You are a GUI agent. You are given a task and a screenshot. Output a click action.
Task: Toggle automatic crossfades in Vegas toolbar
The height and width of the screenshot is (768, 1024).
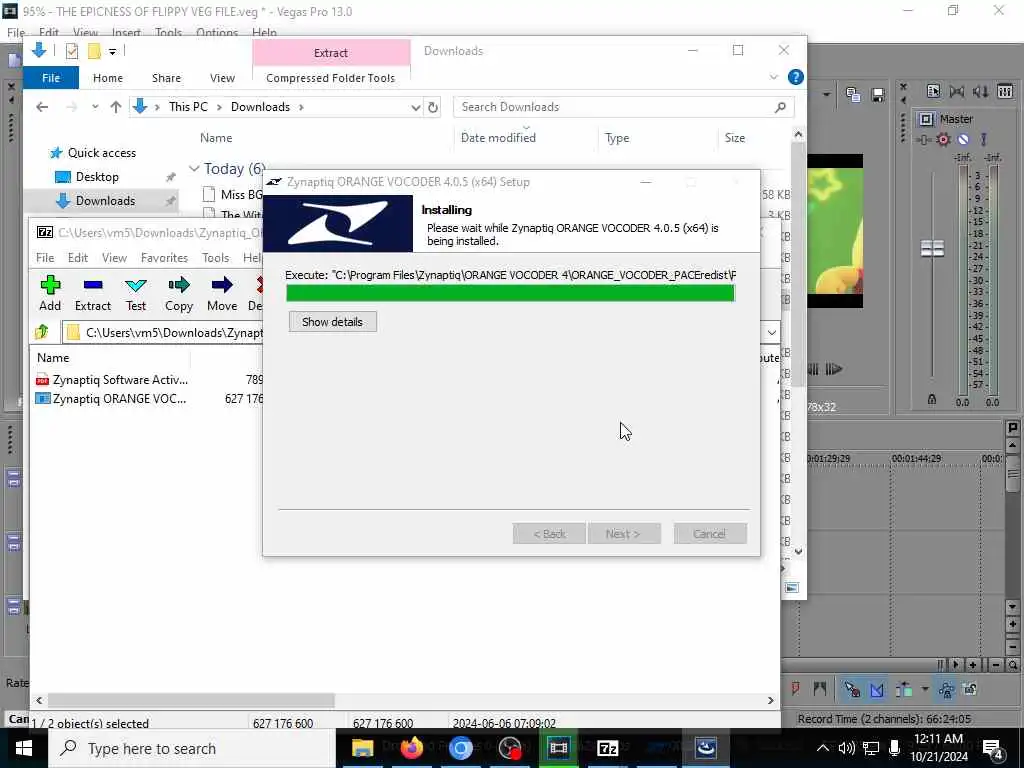pyautogui.click(x=876, y=689)
